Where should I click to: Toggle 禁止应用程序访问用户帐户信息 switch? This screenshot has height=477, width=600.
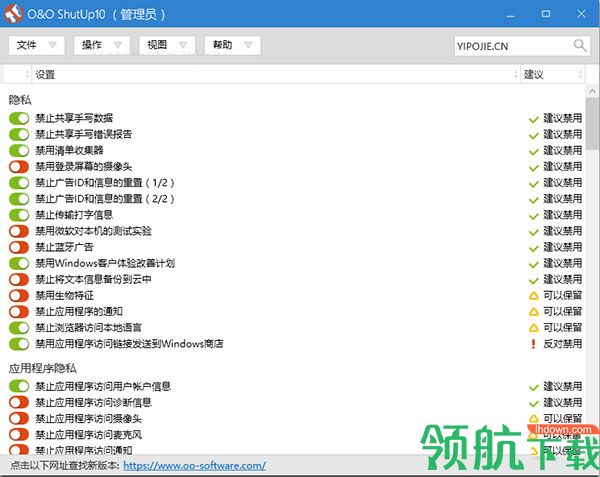(x=19, y=386)
